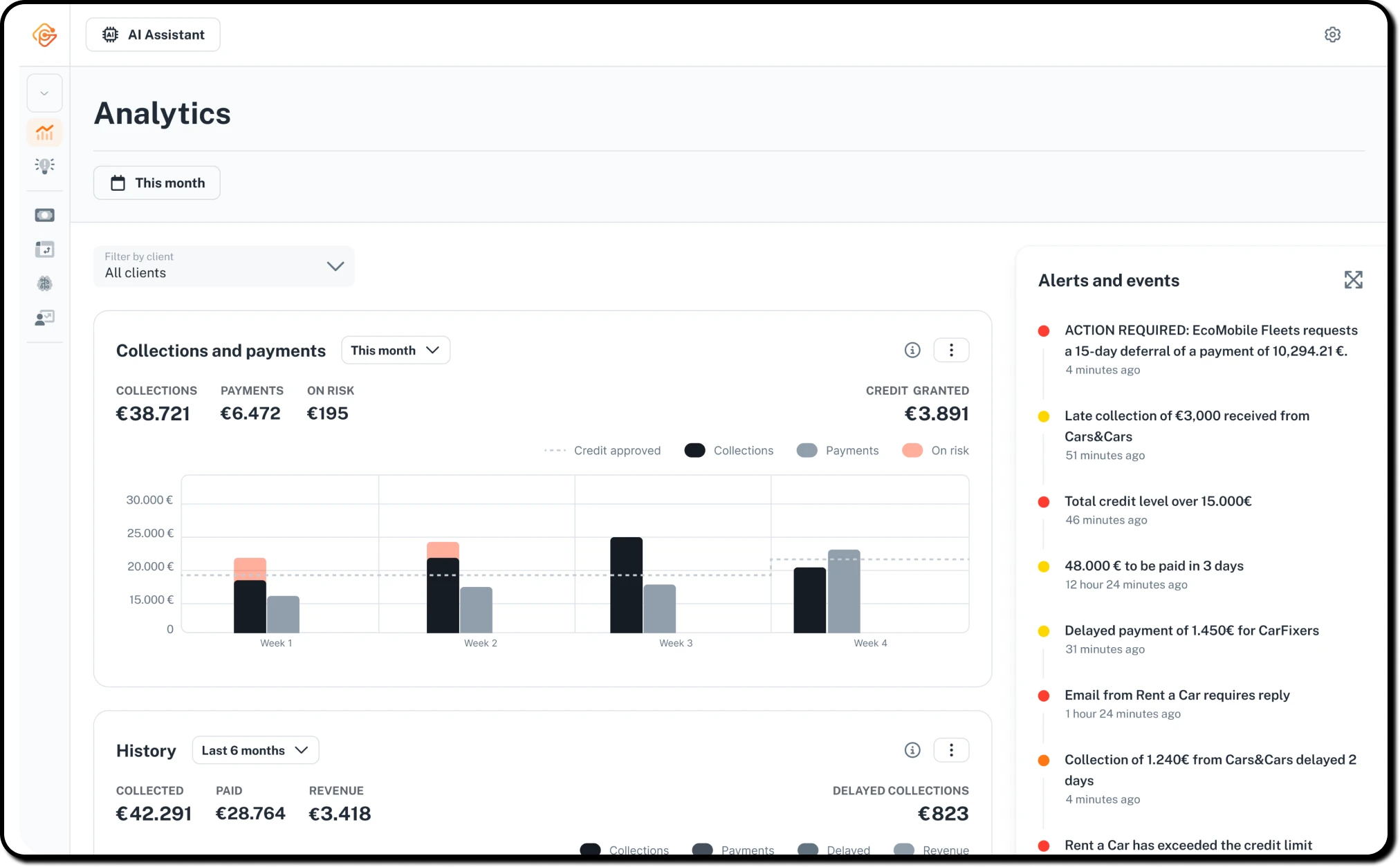The image size is (1400, 867).
Task: Toggle On risk legend item
Action: pyautogui.click(x=935, y=450)
